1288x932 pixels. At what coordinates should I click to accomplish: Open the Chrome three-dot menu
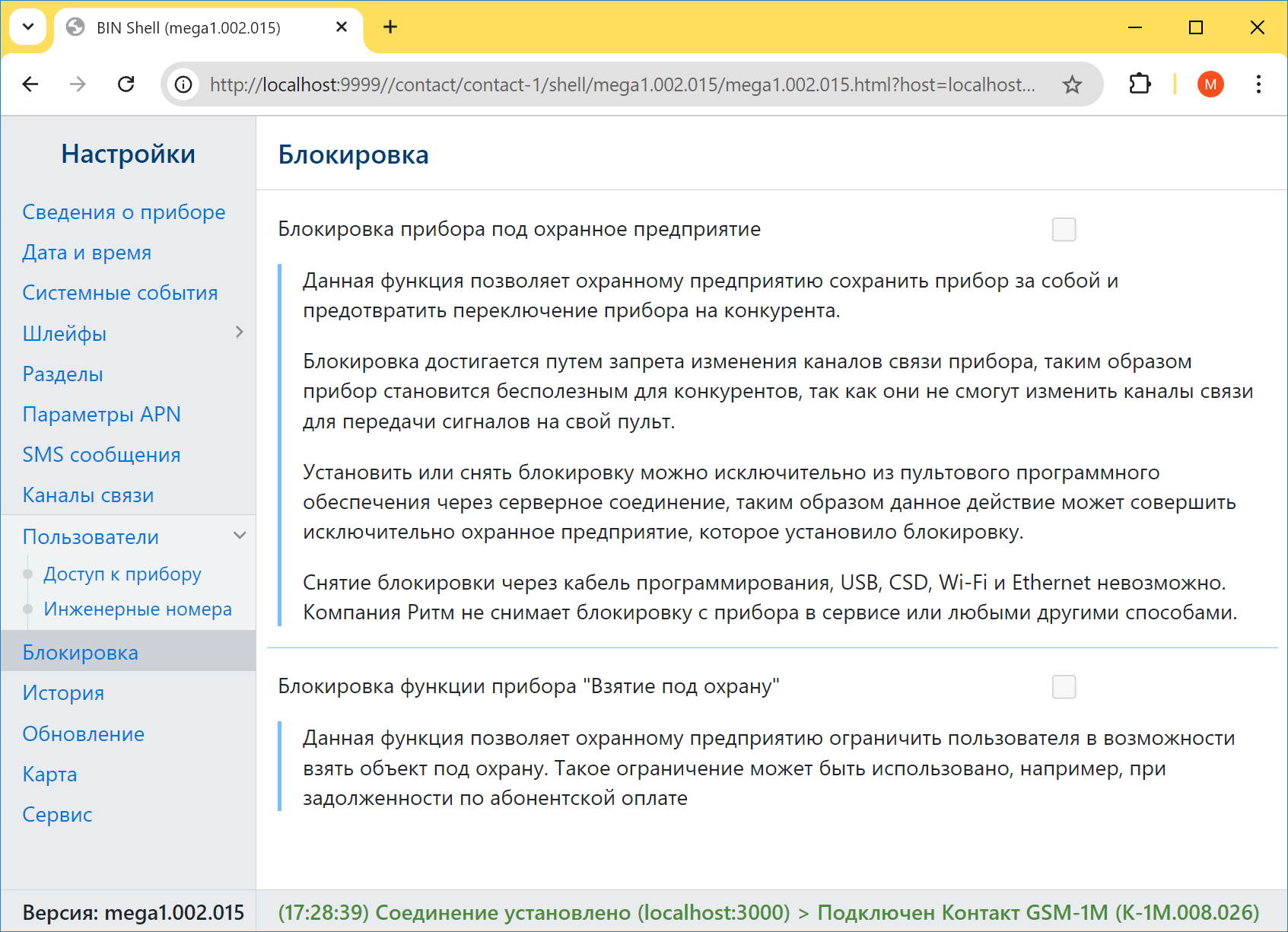click(x=1258, y=84)
